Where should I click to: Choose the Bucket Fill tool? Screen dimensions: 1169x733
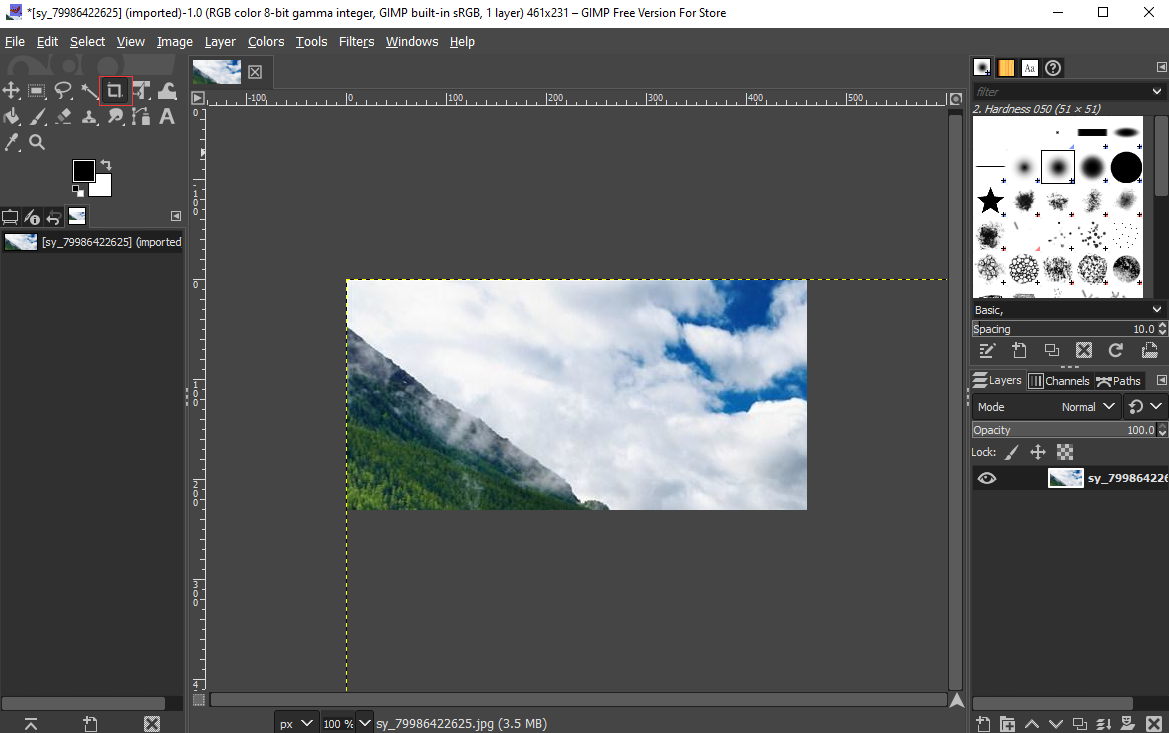pyautogui.click(x=12, y=117)
